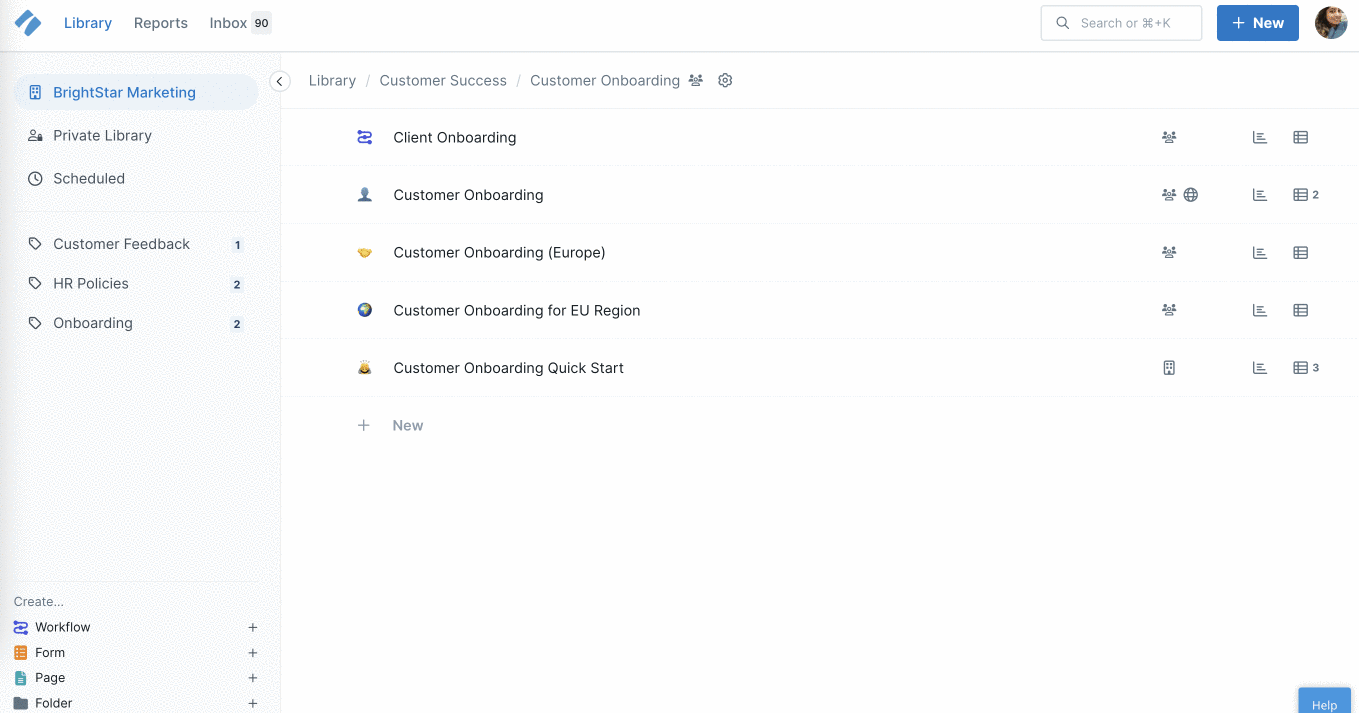The width and height of the screenshot is (1359, 713).
Task: Click the plus next to Page
Action: [x=253, y=677]
